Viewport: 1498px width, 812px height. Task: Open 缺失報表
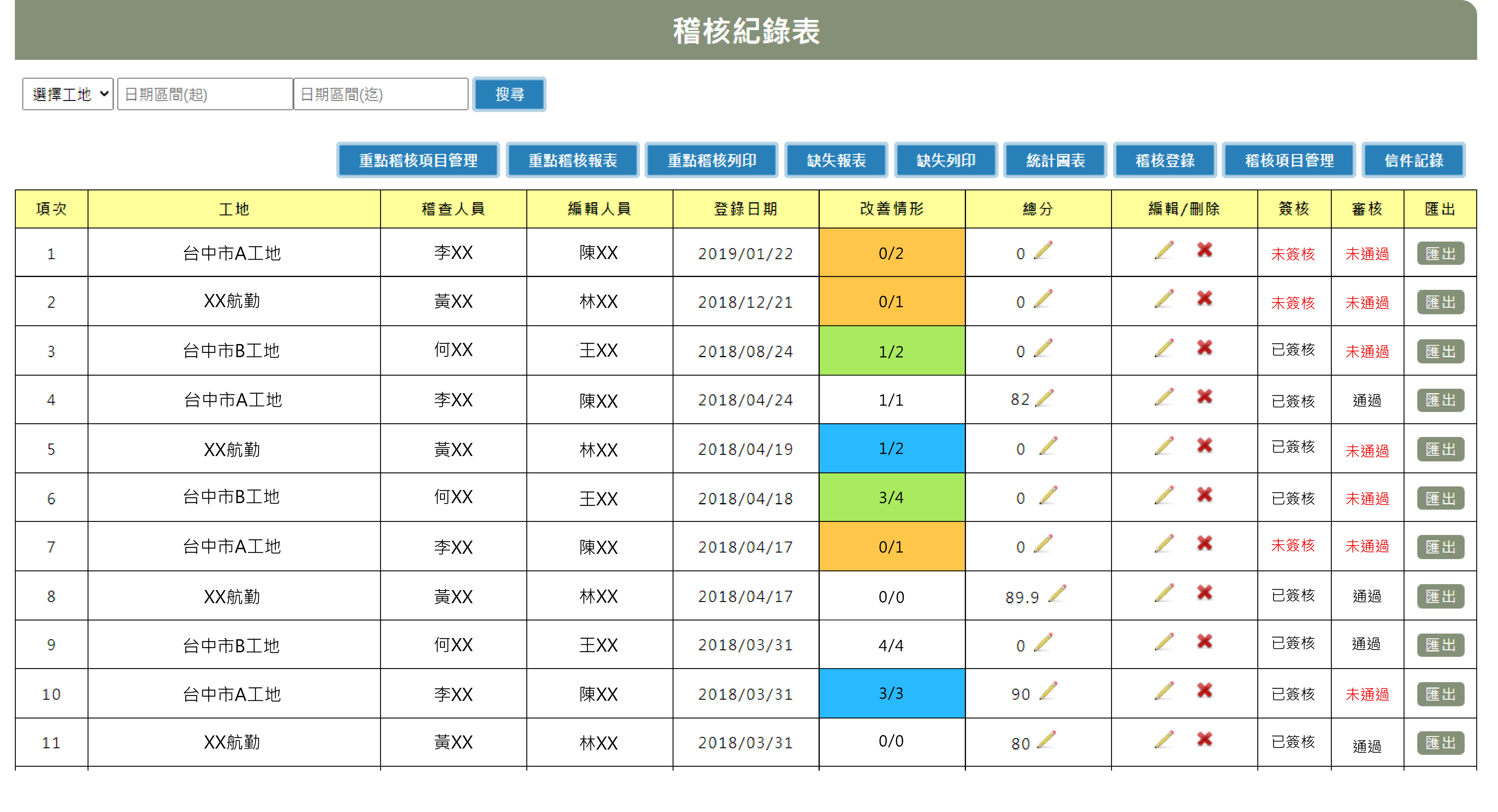click(x=836, y=160)
